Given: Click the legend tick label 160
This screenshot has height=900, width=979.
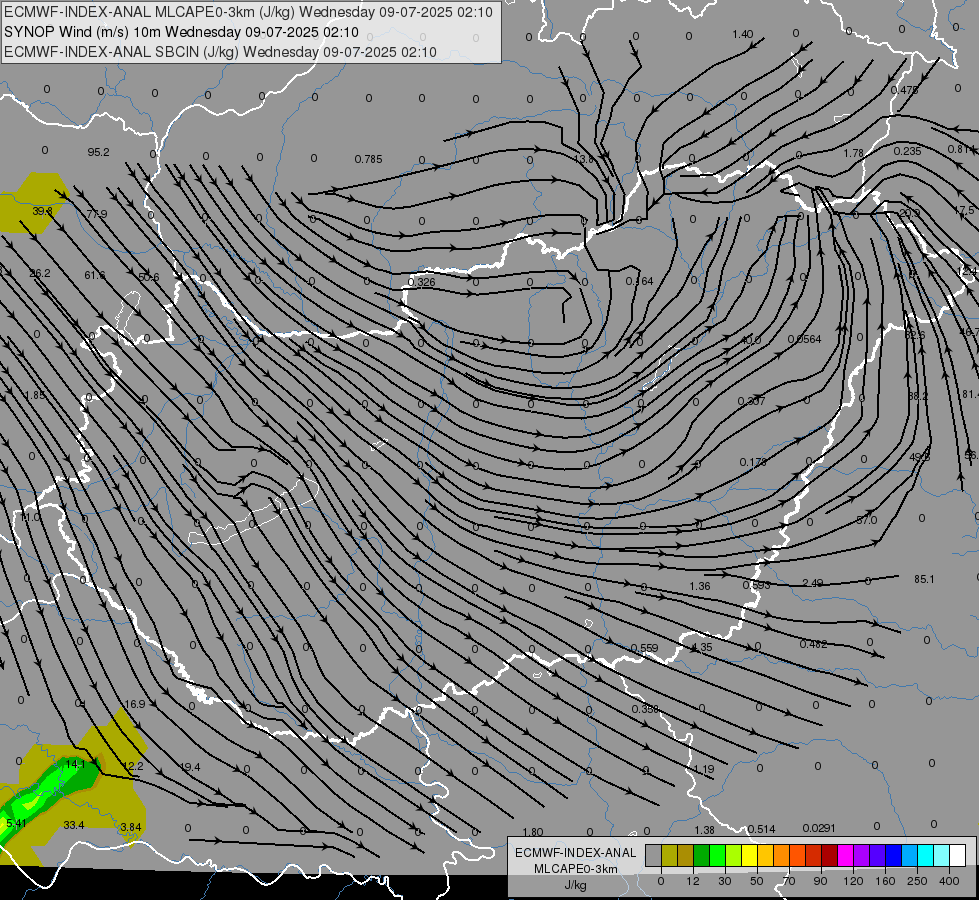Looking at the screenshot, I should pos(885,881).
